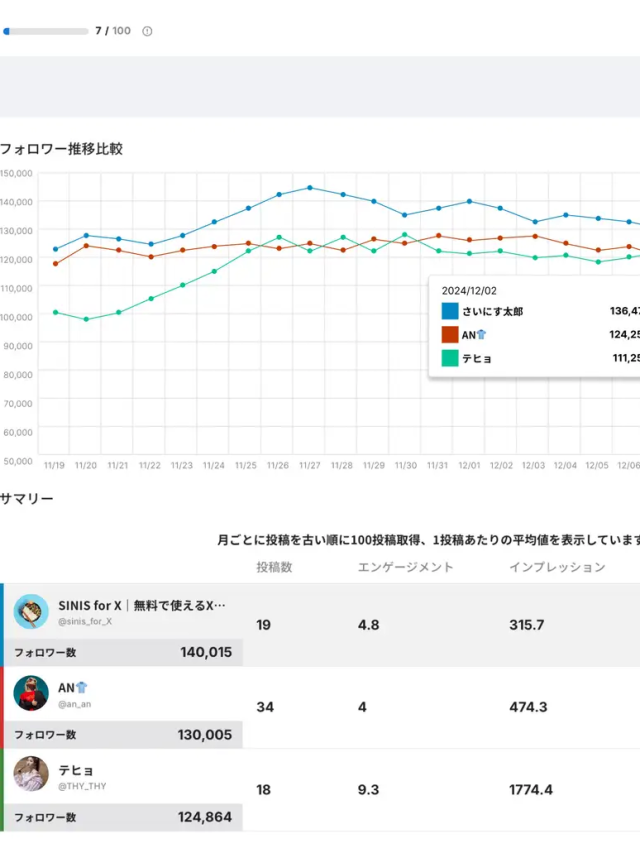The image size is (640, 853).
Task: Open the @THY_THY account handle
Action: point(82,786)
